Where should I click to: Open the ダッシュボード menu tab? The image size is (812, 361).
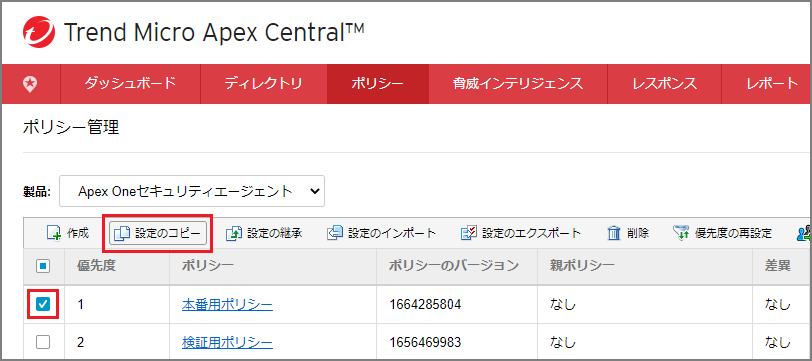coord(130,83)
